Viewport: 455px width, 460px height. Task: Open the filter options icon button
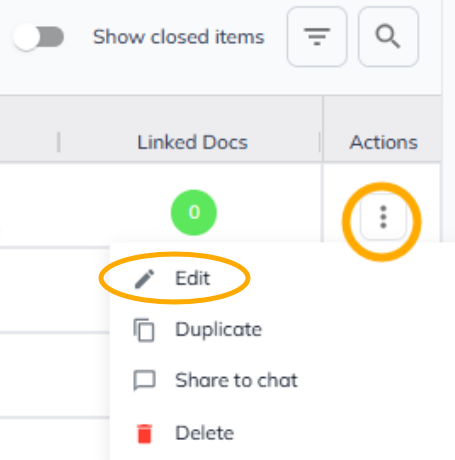pyautogui.click(x=317, y=37)
